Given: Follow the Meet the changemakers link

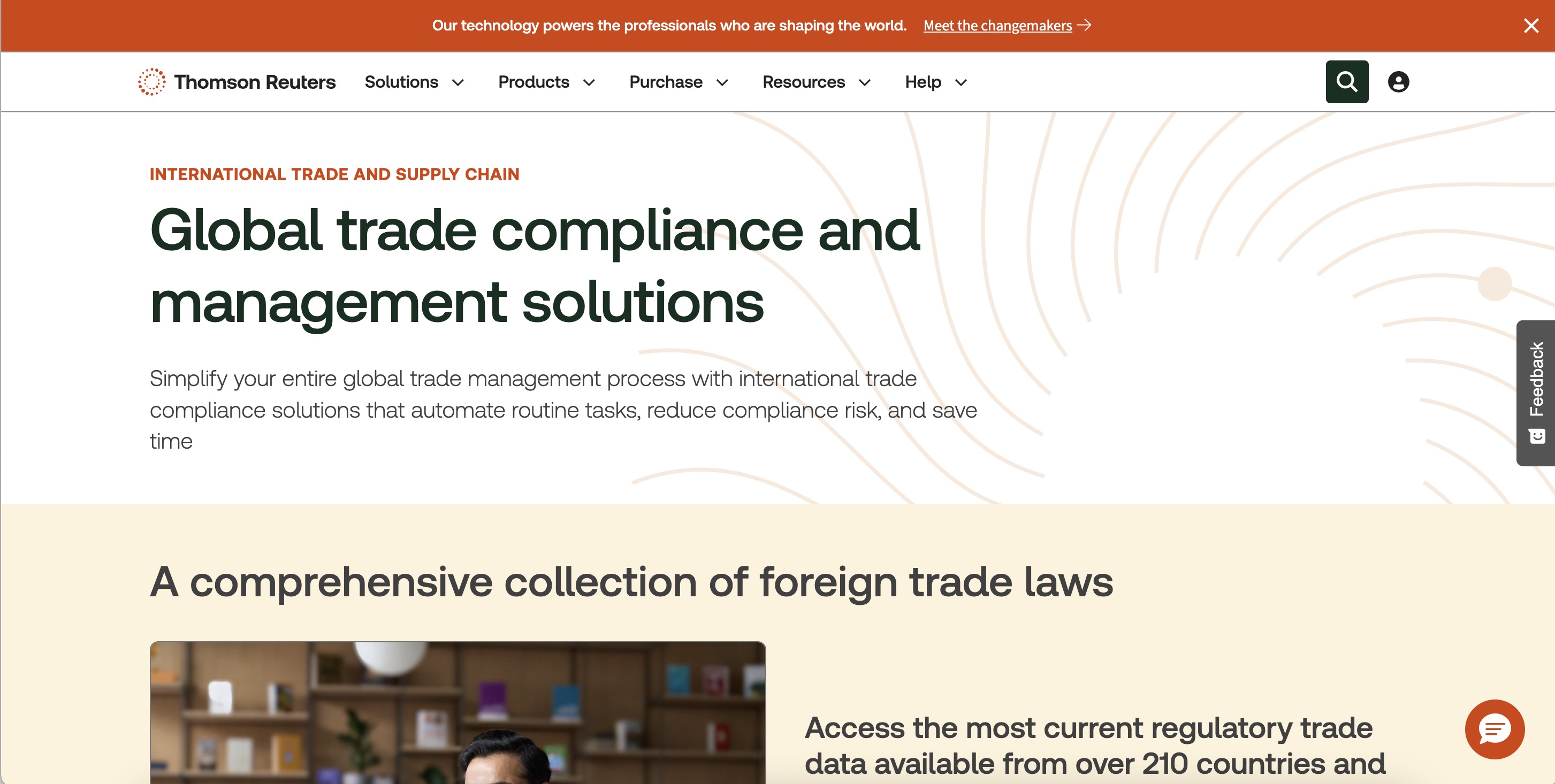Looking at the screenshot, I should point(997,25).
